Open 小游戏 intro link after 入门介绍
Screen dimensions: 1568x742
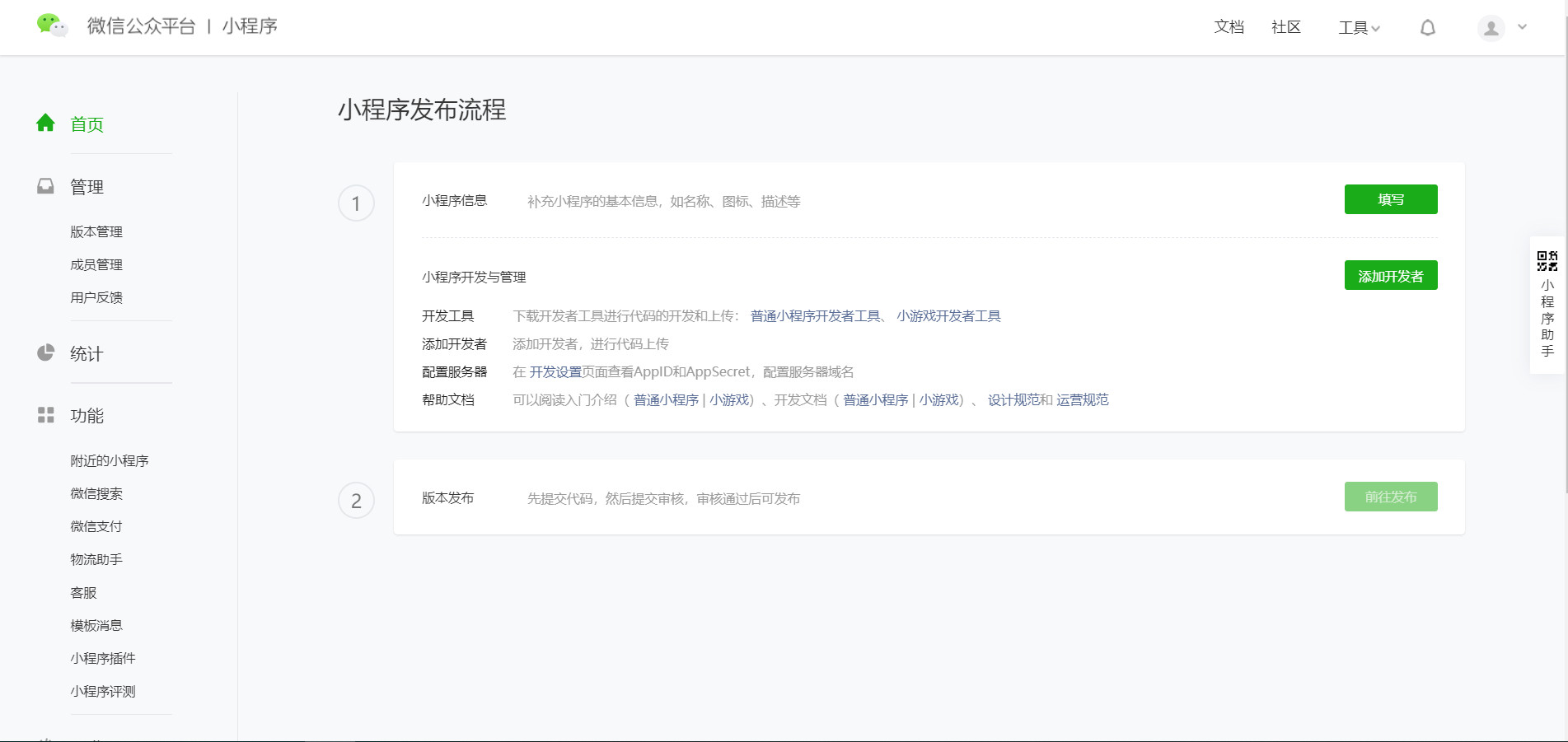[729, 400]
